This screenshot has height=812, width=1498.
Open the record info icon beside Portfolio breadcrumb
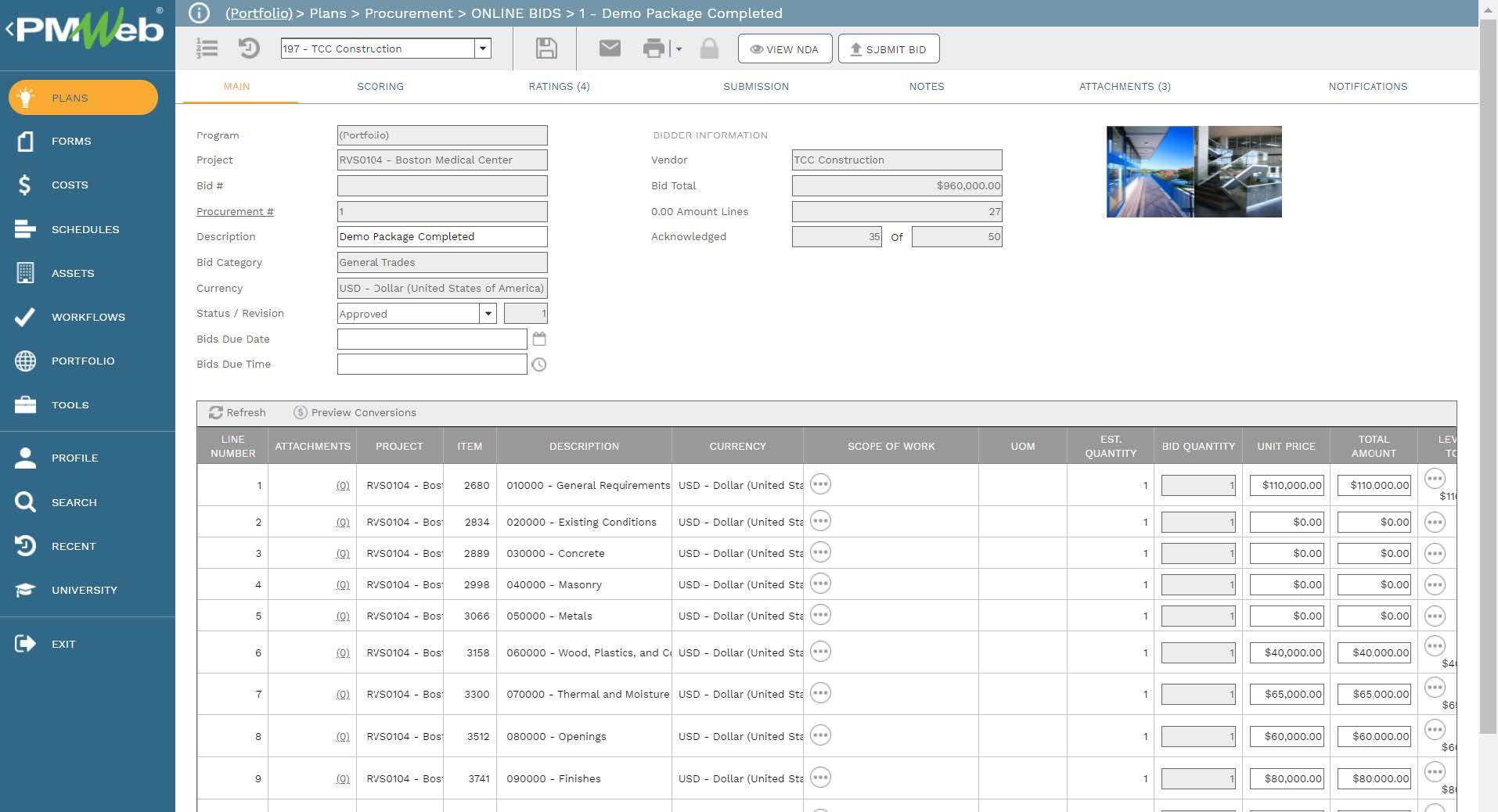[200, 13]
